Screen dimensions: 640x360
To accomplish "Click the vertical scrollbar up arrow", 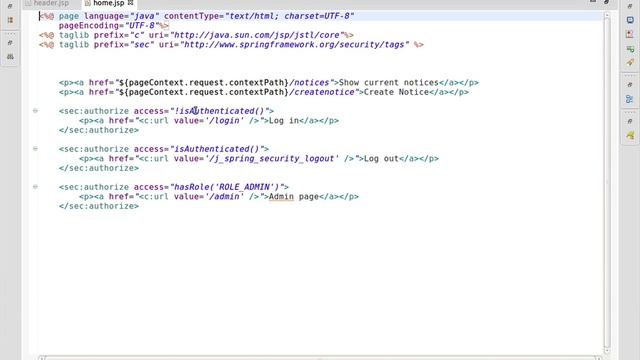I will tap(607, 16).
